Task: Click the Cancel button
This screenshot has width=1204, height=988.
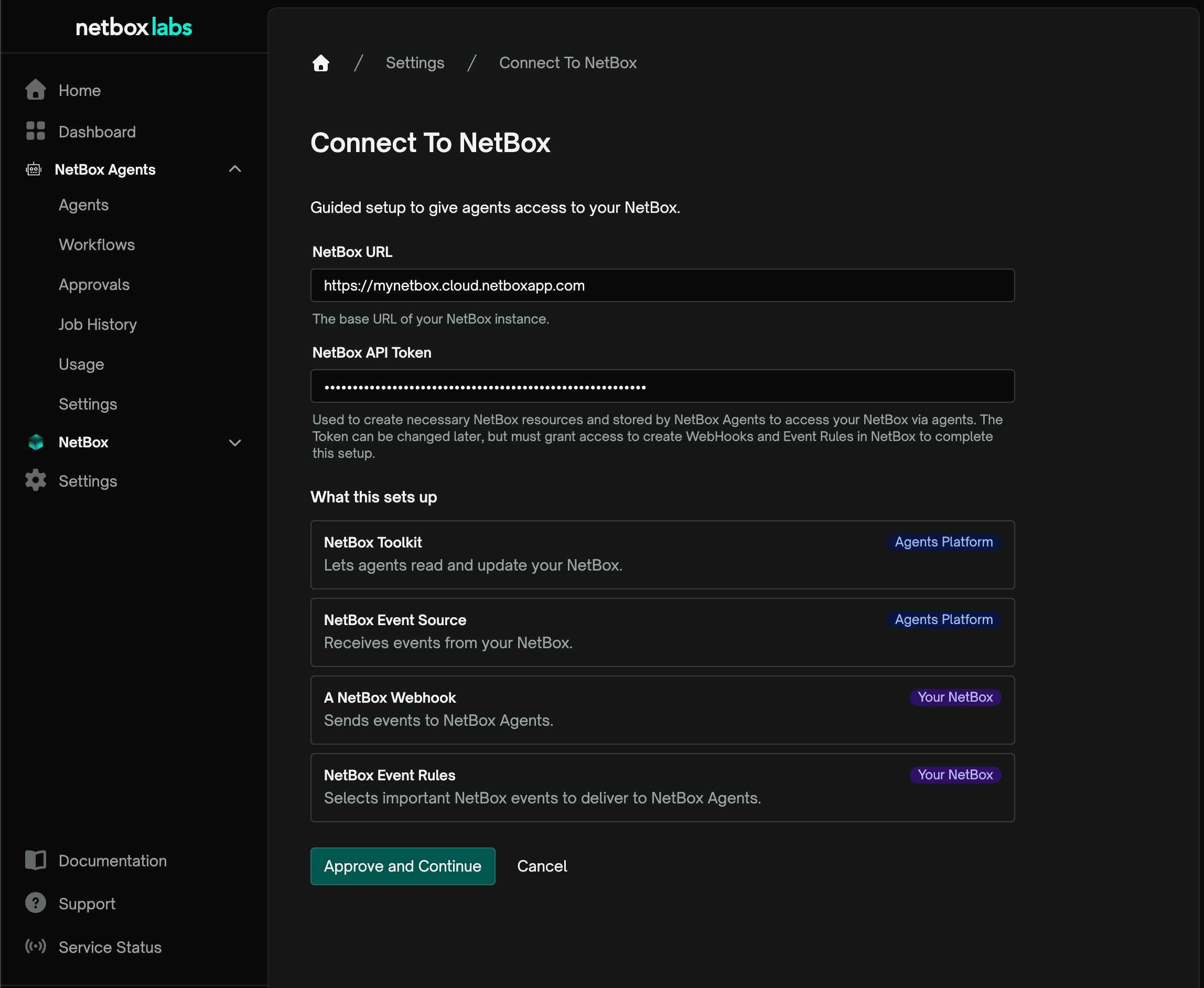Action: [x=542, y=866]
